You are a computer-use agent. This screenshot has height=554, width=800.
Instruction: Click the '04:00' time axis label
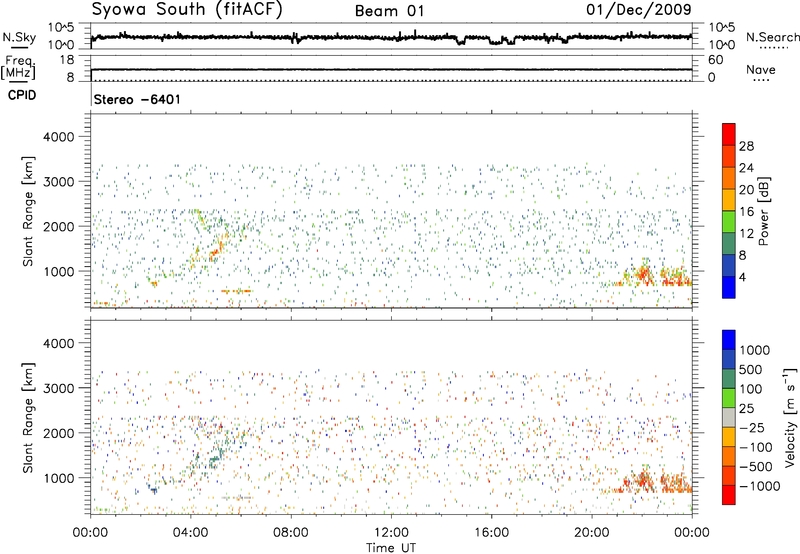point(191,533)
